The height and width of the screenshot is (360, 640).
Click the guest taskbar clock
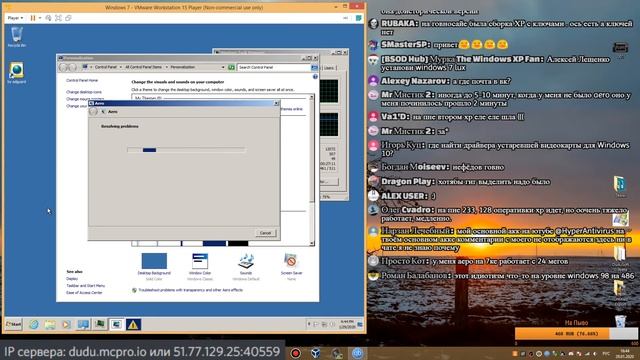(x=347, y=324)
